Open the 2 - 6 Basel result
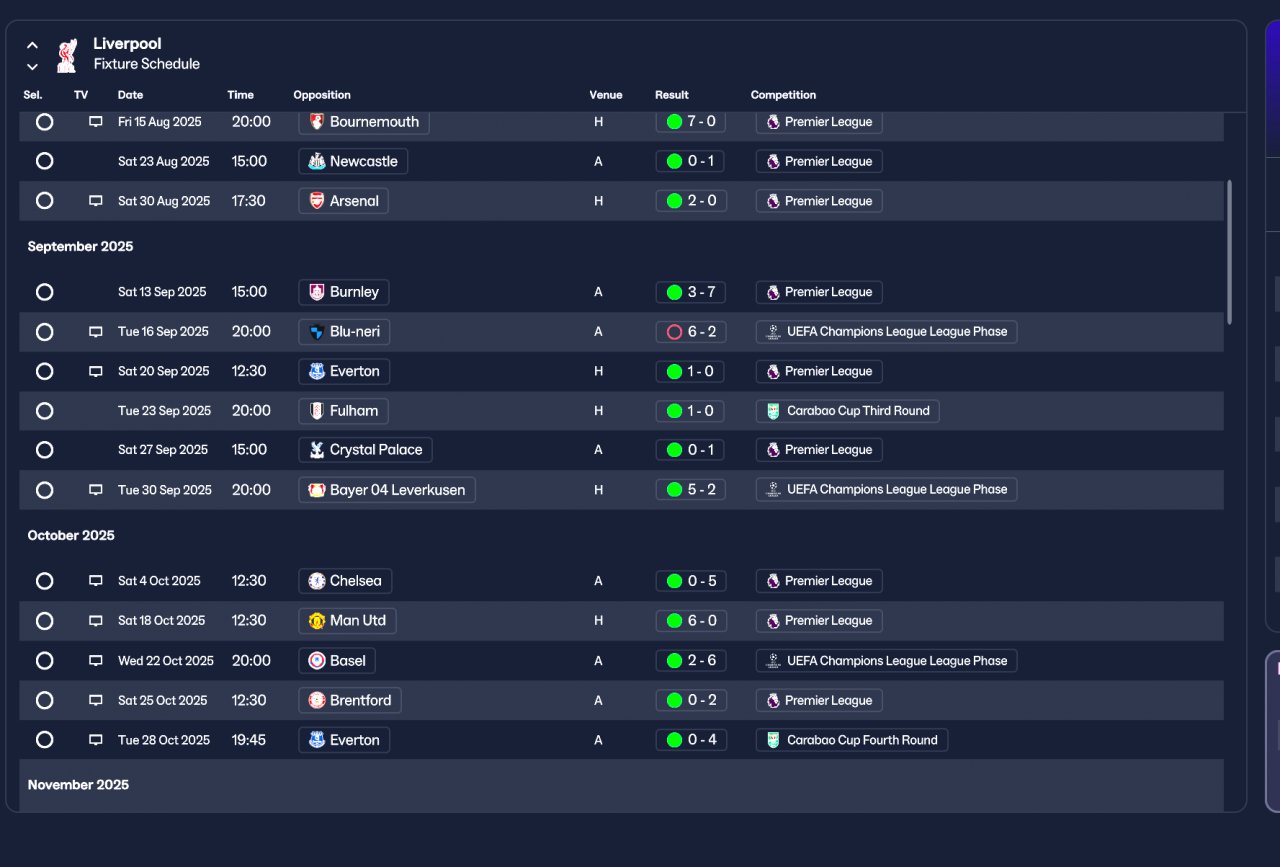The image size is (1280, 867). [691, 661]
